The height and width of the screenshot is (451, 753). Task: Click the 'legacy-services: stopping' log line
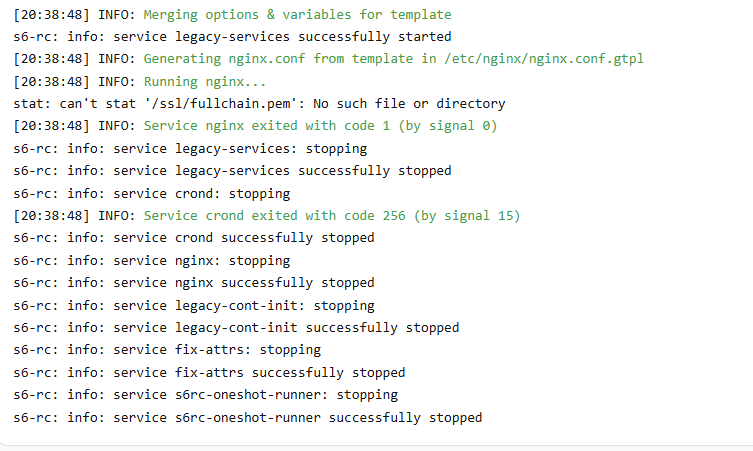coord(190,149)
